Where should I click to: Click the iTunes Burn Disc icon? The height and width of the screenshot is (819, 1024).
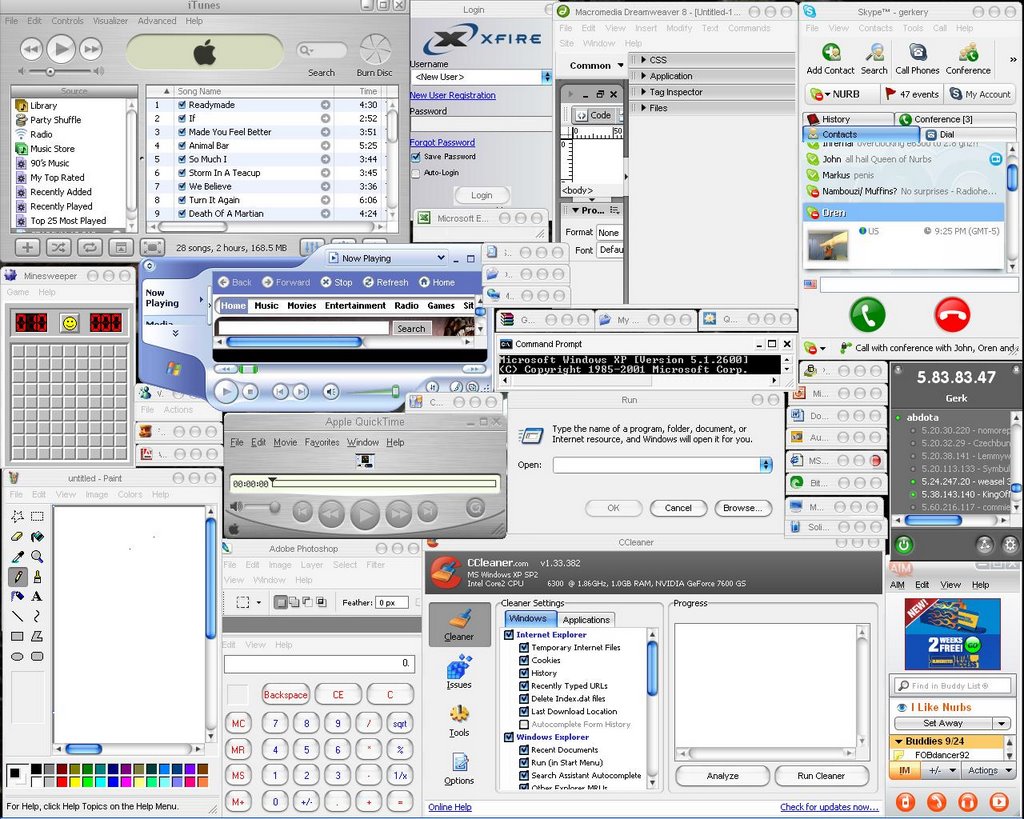pos(375,50)
